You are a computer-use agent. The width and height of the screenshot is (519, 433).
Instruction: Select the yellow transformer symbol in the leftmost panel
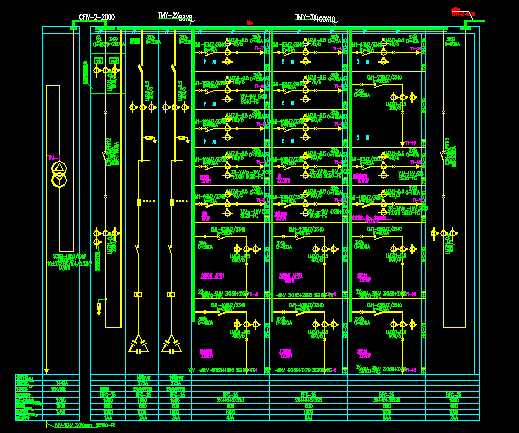point(59,175)
